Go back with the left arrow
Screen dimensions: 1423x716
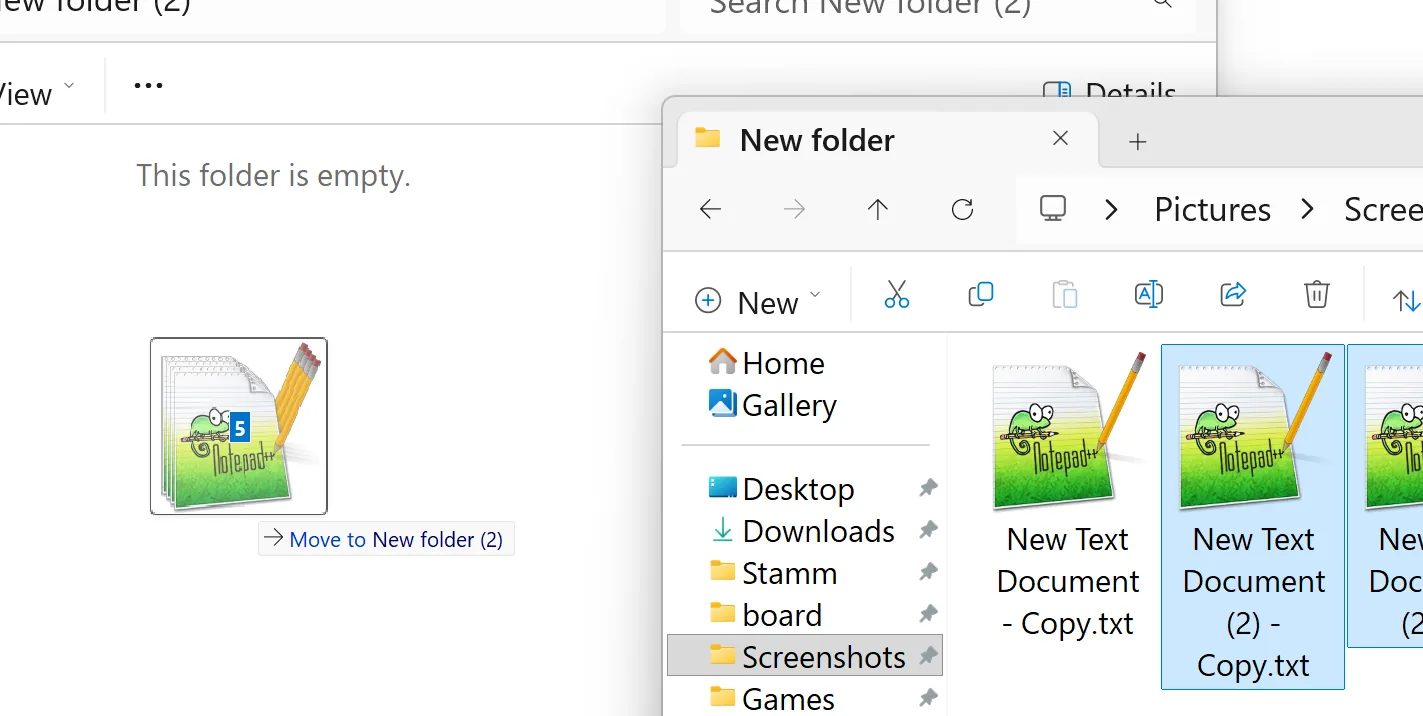710,209
